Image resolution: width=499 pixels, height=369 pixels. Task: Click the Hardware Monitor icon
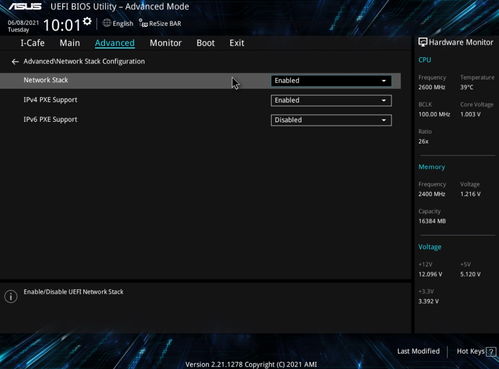point(423,42)
